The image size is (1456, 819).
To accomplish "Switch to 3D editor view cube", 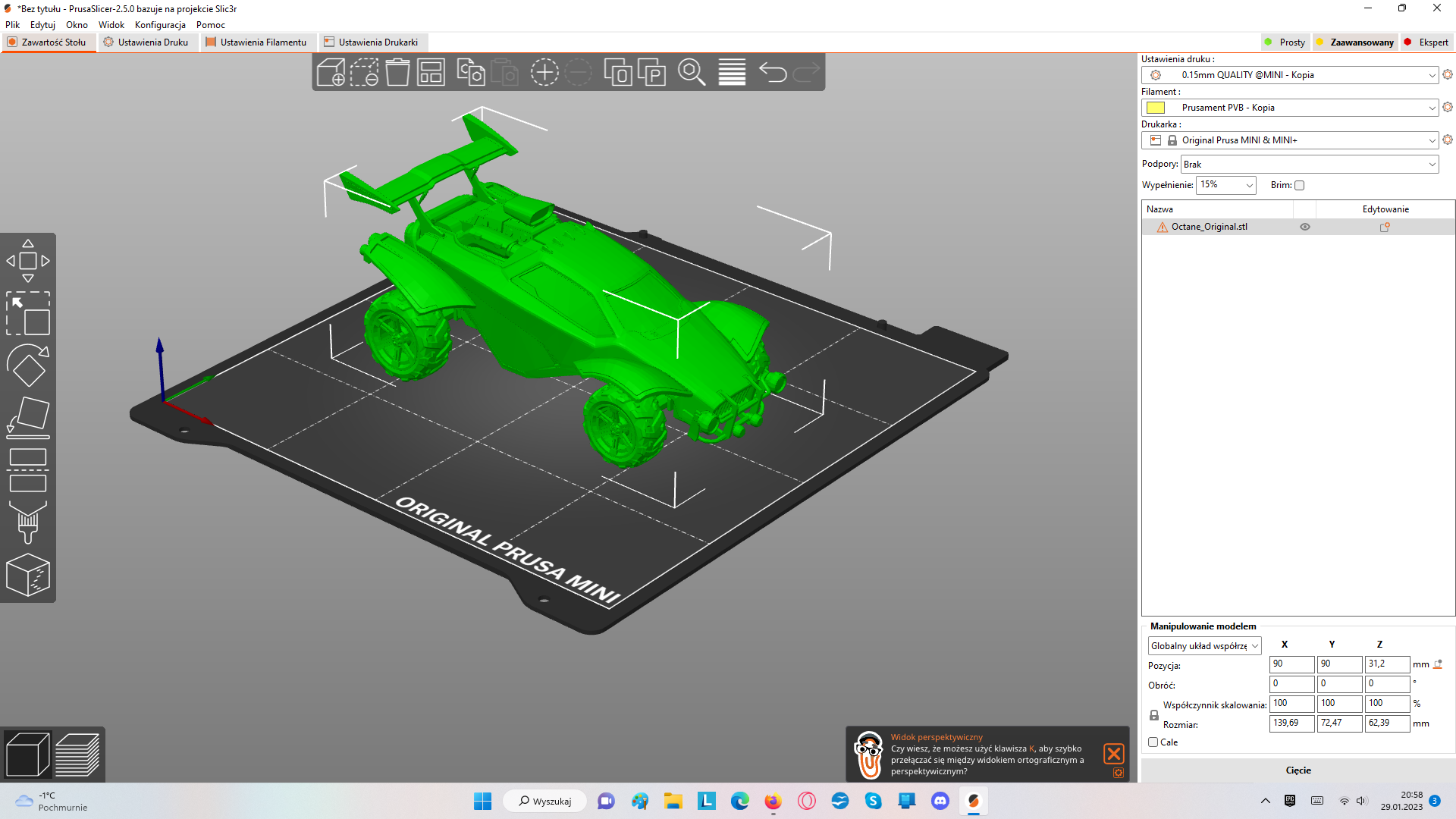I will click(x=27, y=755).
